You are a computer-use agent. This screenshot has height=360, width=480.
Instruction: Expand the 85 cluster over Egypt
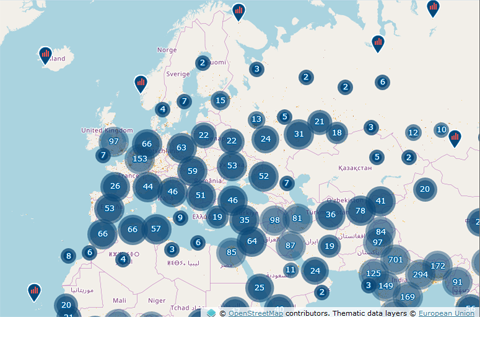(x=231, y=252)
